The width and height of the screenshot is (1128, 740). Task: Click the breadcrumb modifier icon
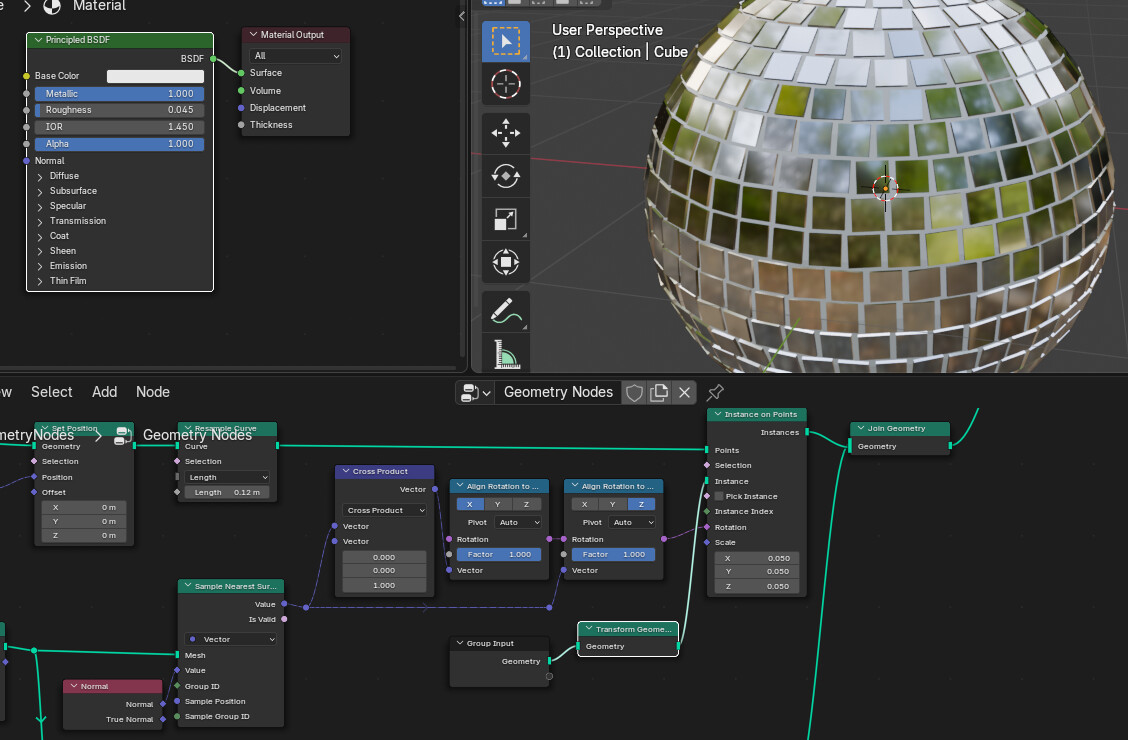click(122, 435)
